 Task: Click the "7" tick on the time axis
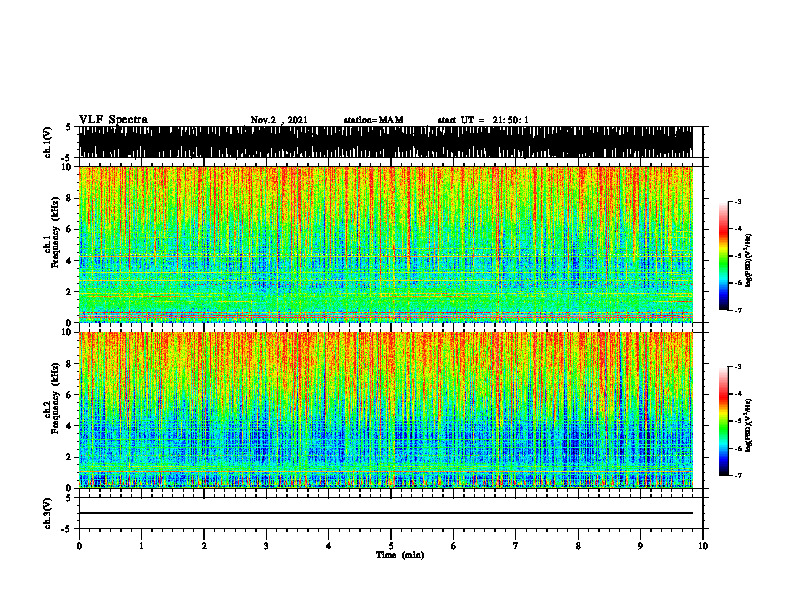(x=516, y=546)
